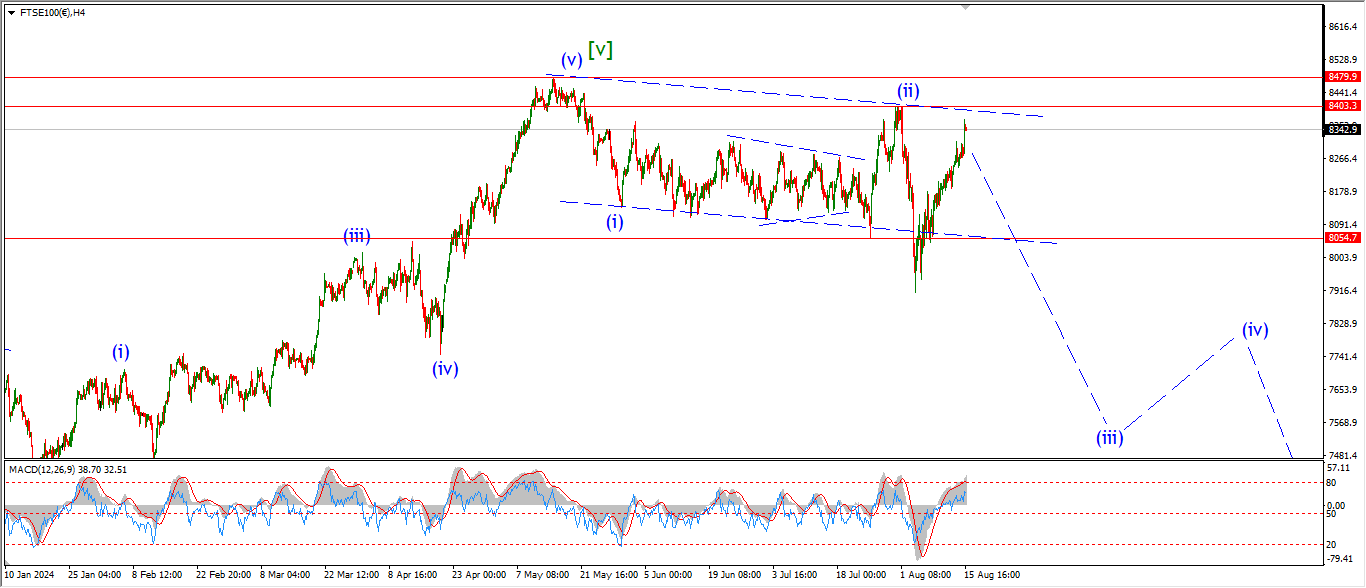
Task: Click the red 8479.9 price label
Action: [x=1343, y=77]
